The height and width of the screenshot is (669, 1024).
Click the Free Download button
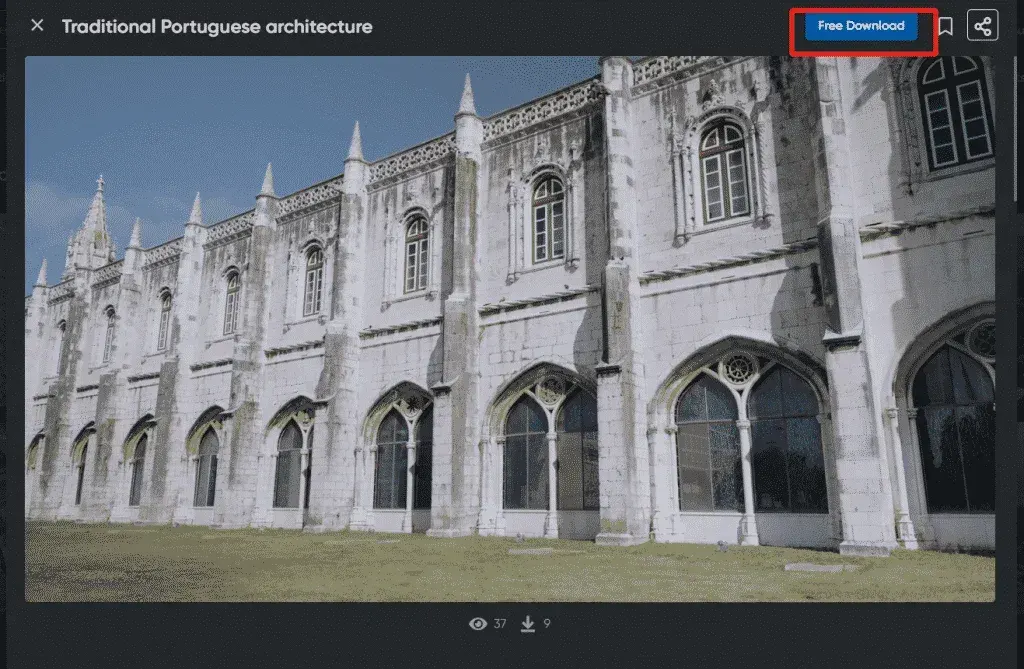(x=861, y=26)
